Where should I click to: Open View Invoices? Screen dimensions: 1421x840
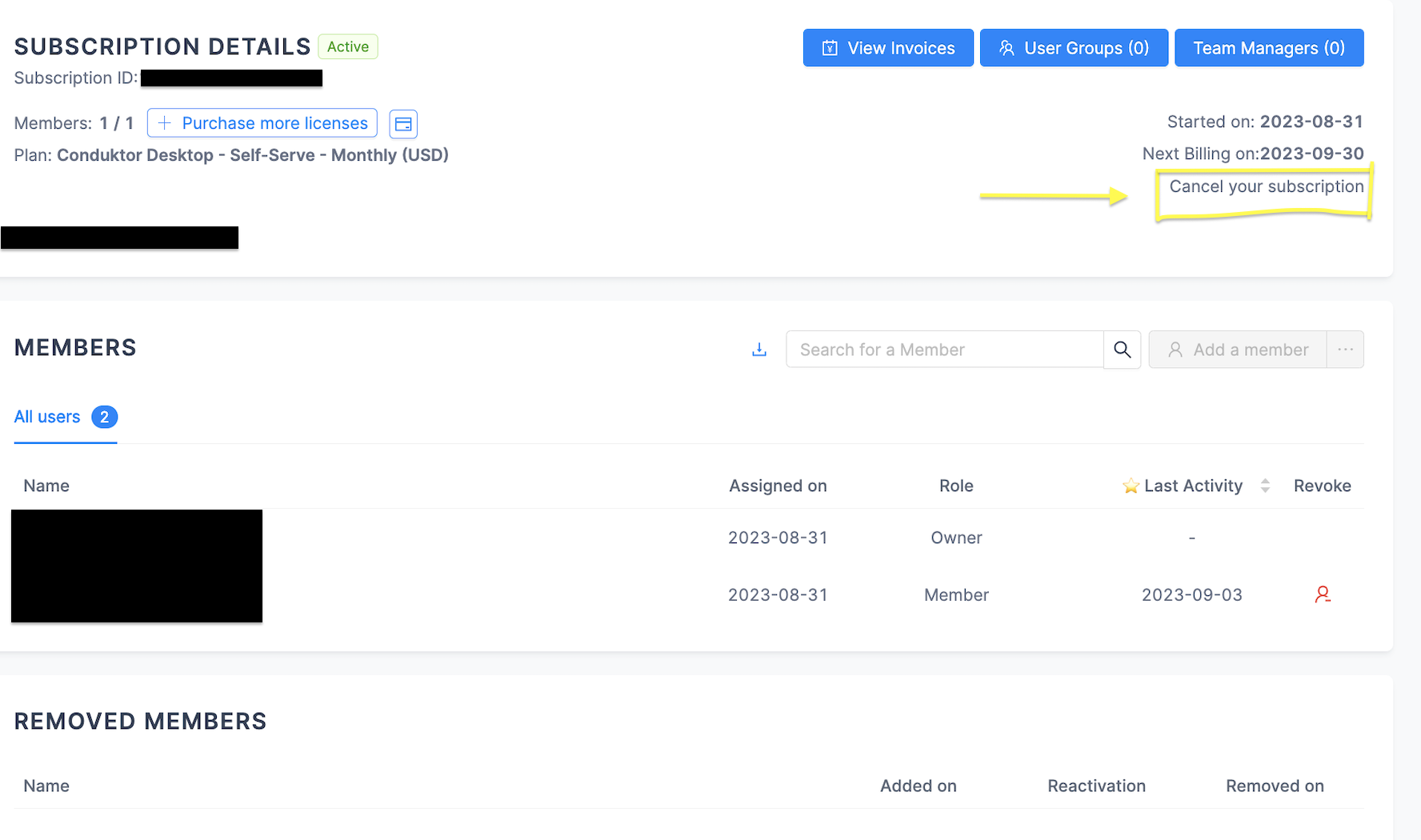point(888,48)
